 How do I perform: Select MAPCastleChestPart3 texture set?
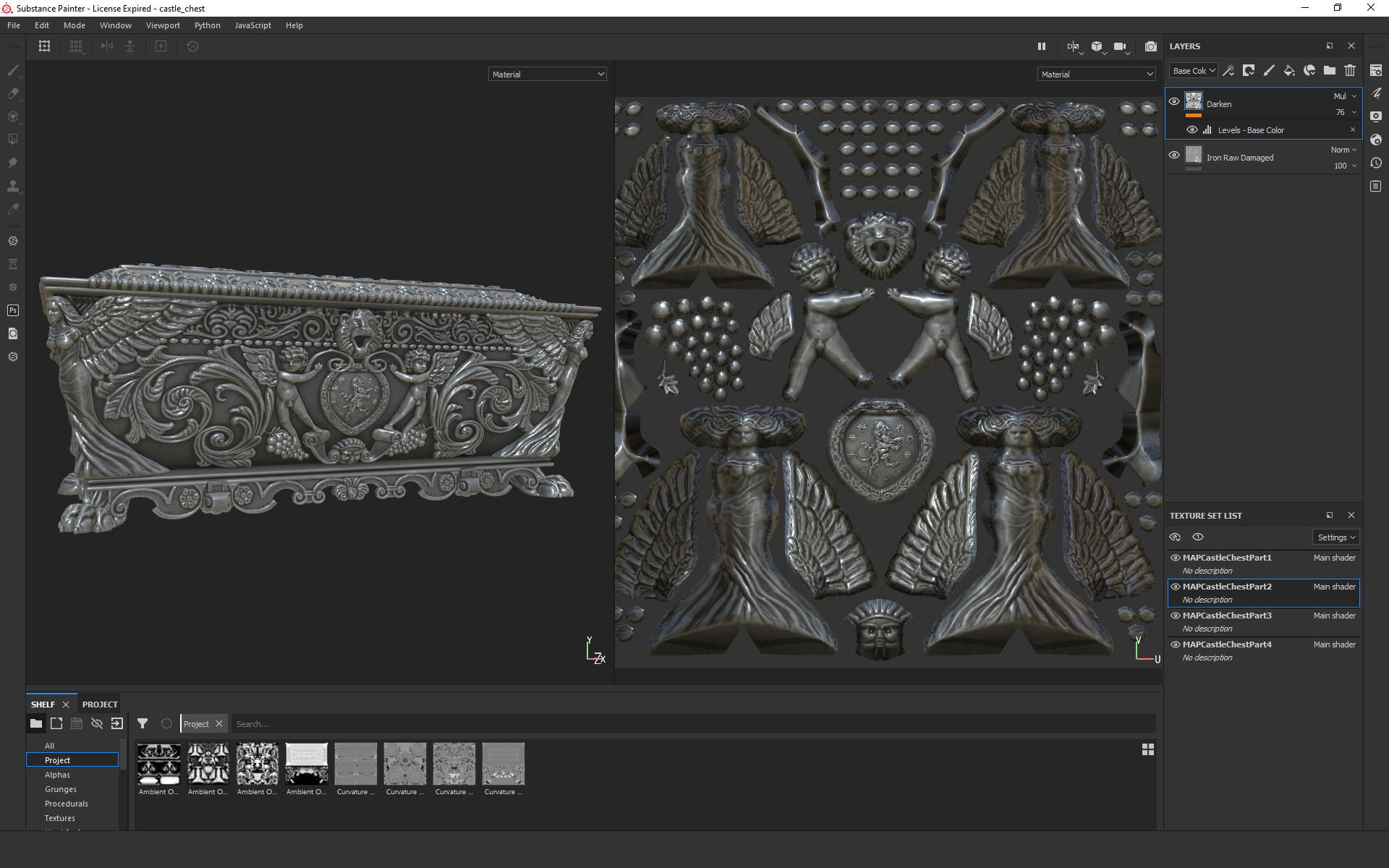click(1227, 616)
